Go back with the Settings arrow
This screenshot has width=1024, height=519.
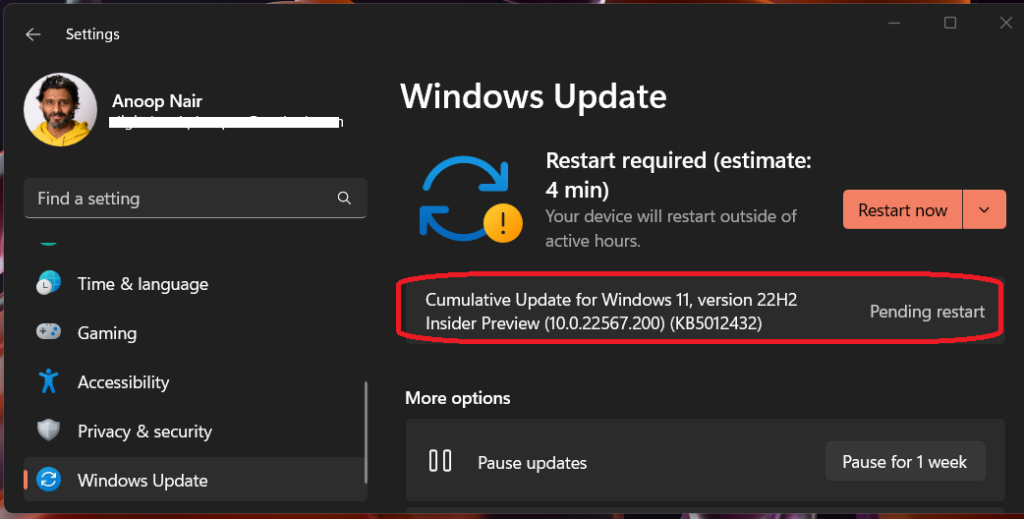coord(33,35)
